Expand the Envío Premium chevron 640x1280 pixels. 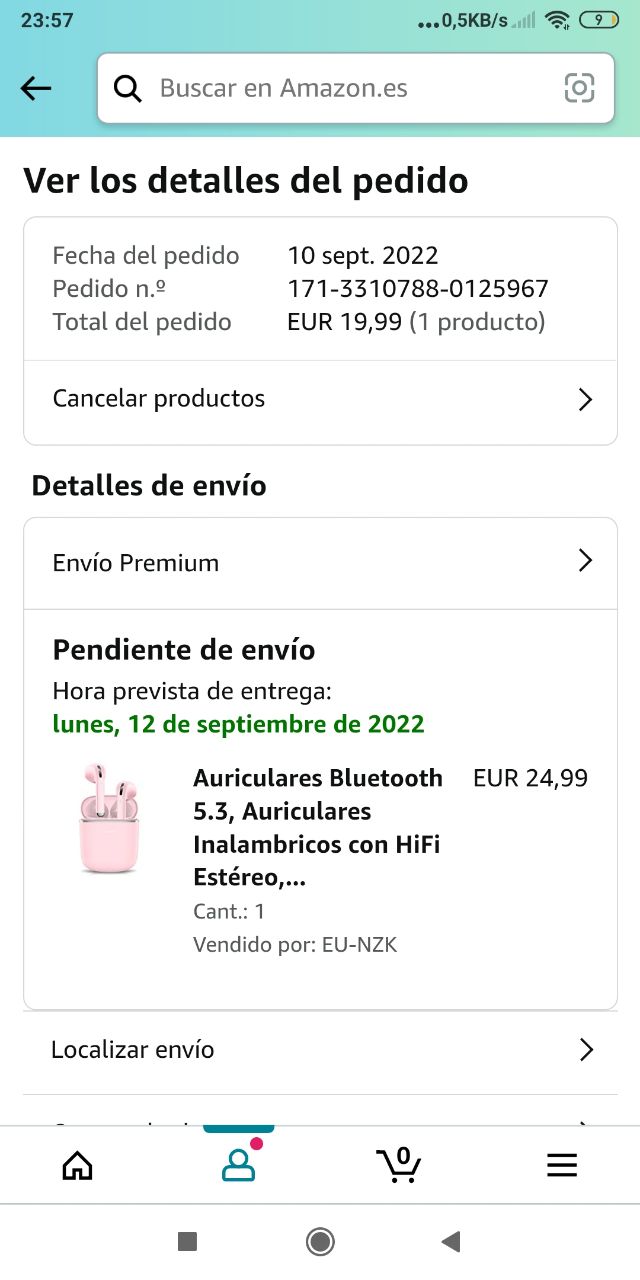coord(586,561)
